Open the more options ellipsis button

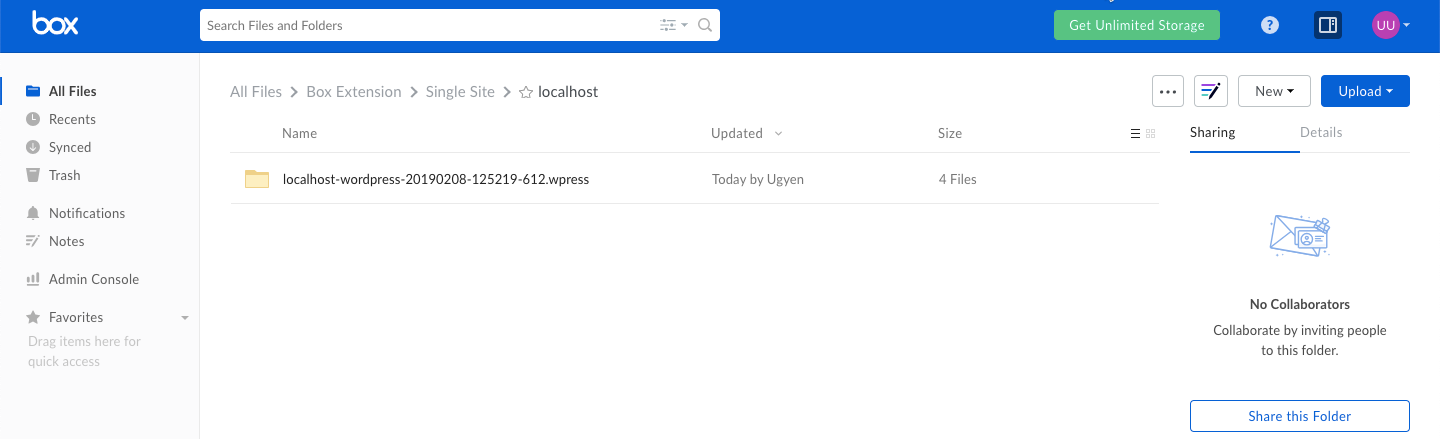point(1168,91)
